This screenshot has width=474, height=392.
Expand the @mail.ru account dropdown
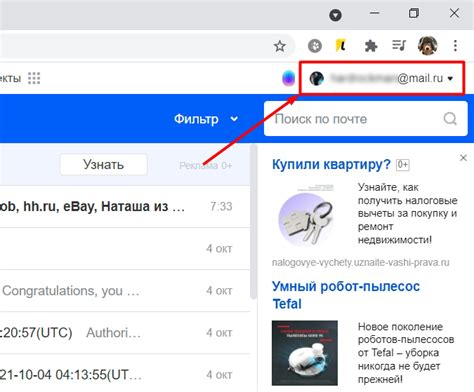(382, 78)
